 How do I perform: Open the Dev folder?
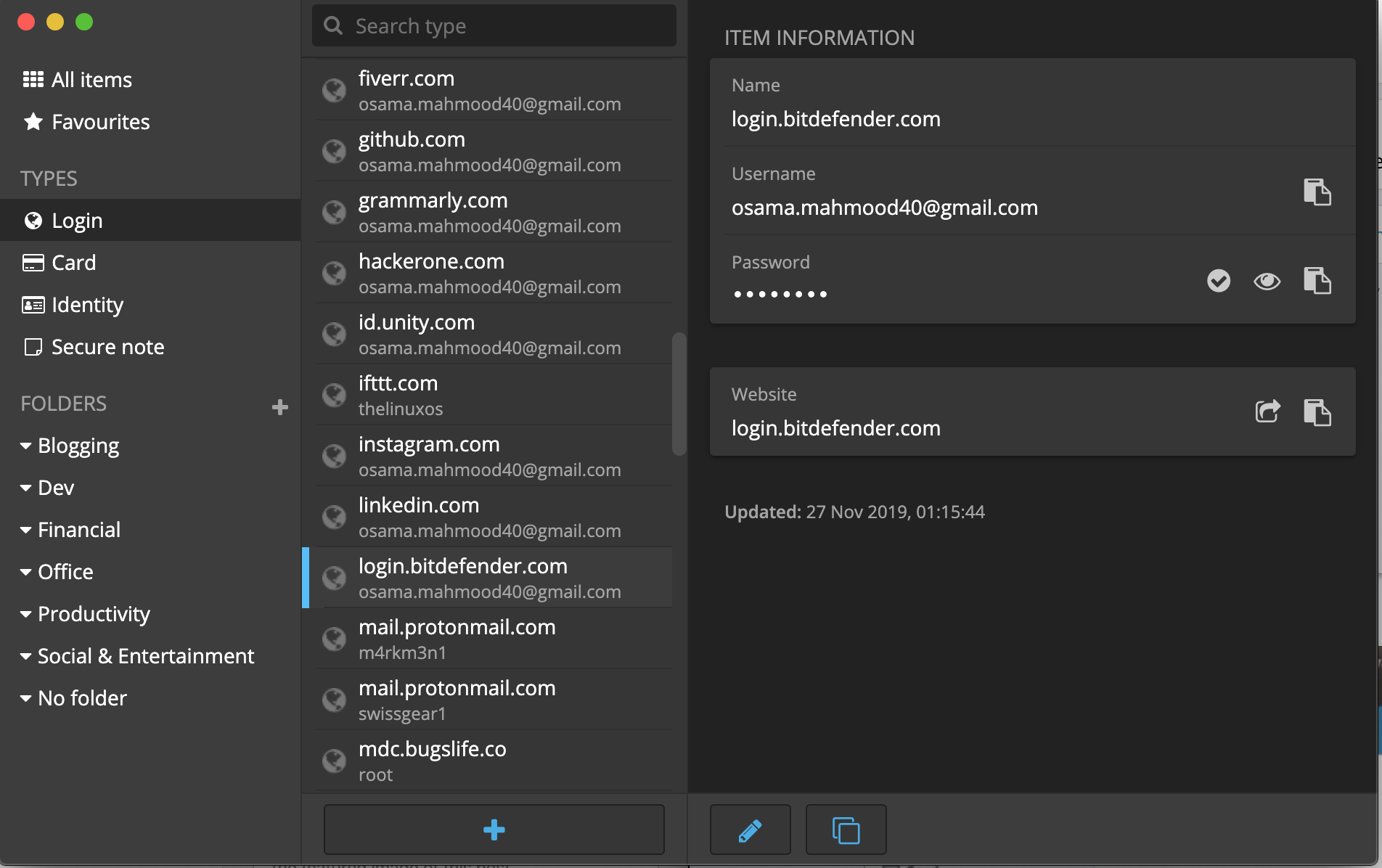click(56, 488)
